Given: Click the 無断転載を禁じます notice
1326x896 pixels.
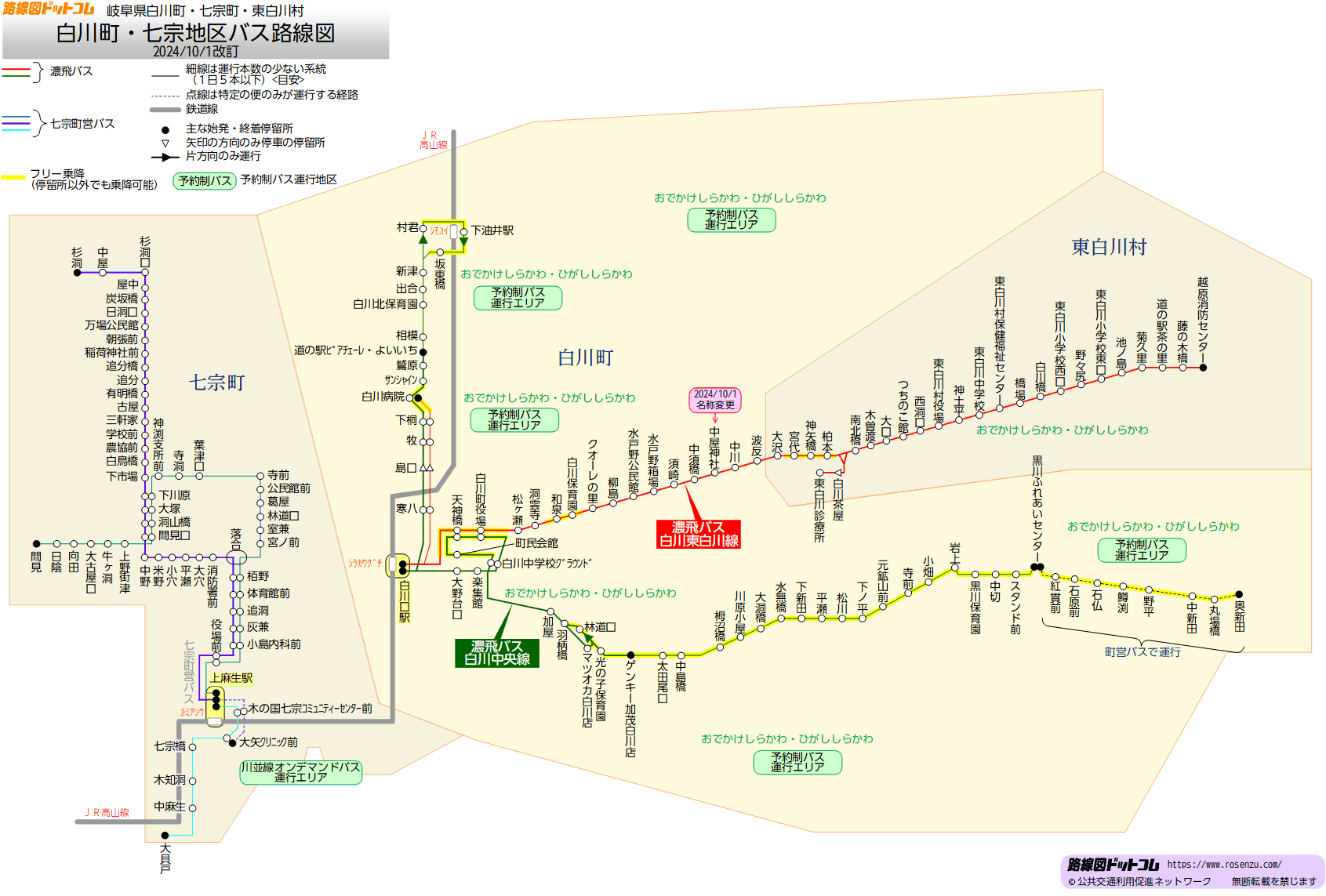Looking at the screenshot, I should (1274, 882).
